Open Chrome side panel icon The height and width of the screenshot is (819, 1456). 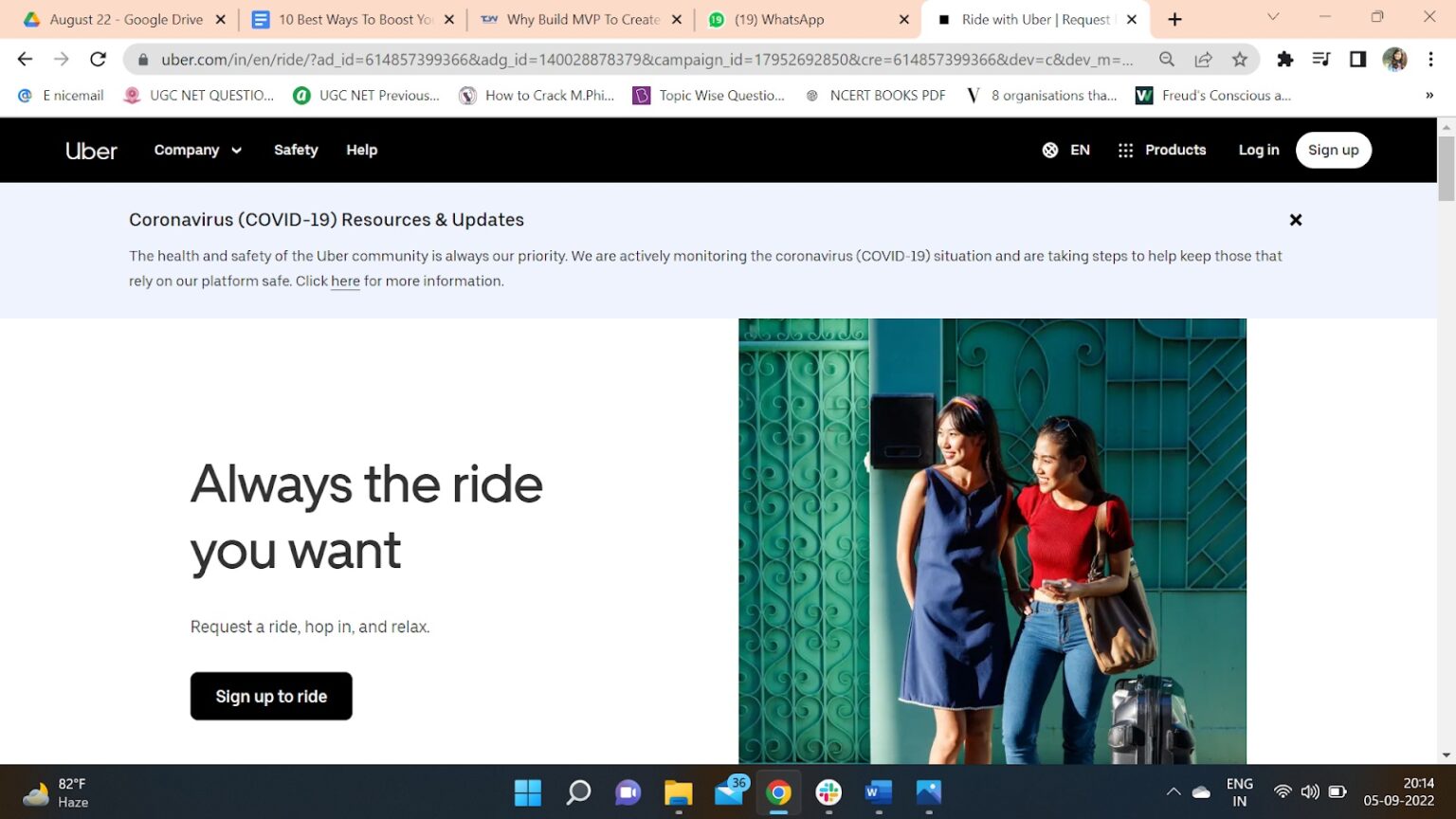(1357, 60)
